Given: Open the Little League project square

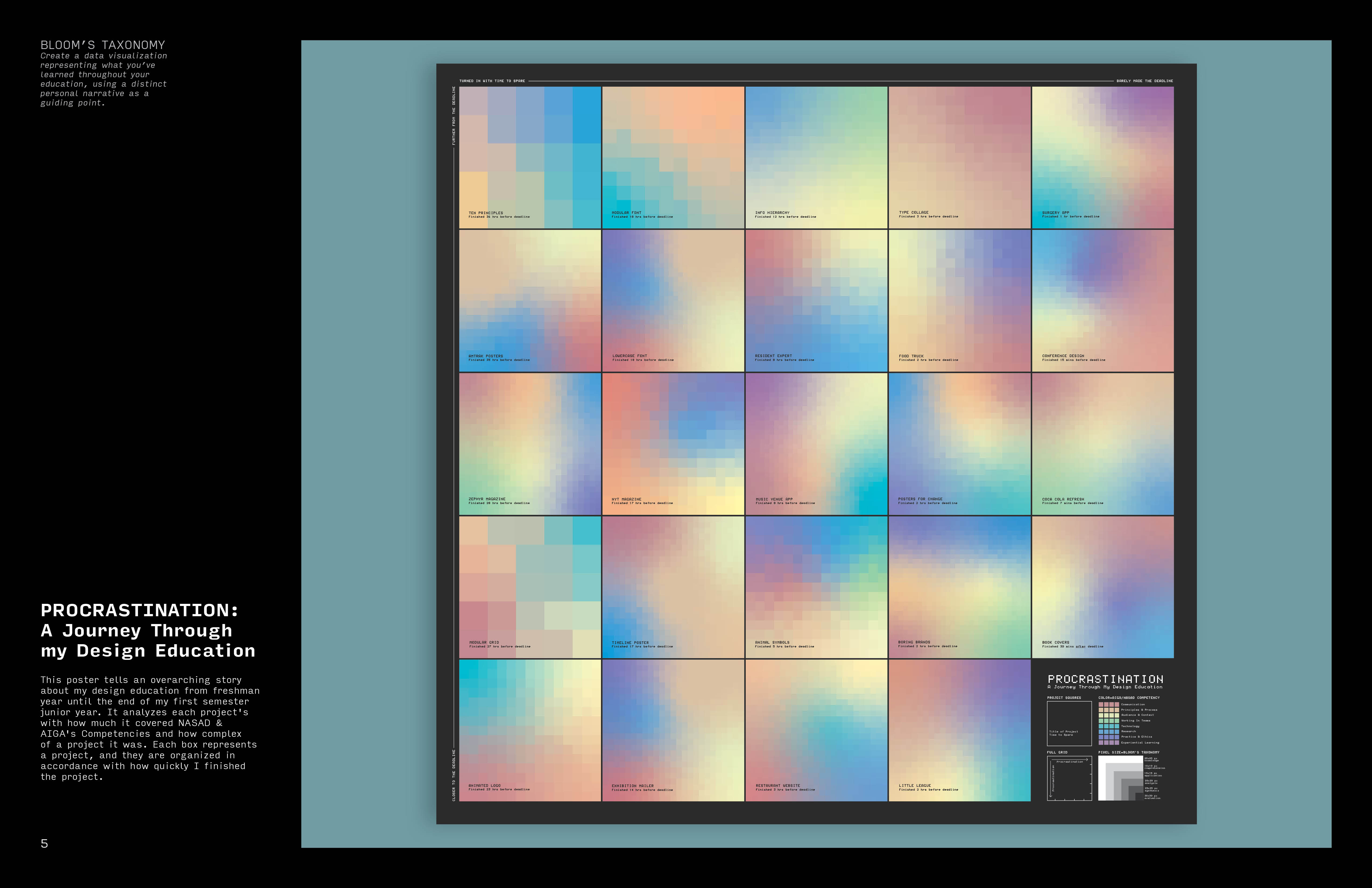Looking at the screenshot, I should click(959, 730).
